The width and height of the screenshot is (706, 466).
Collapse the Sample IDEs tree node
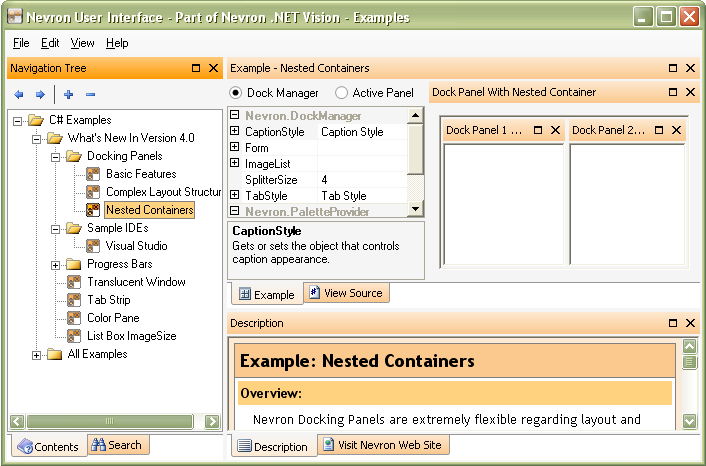[x=55, y=229]
